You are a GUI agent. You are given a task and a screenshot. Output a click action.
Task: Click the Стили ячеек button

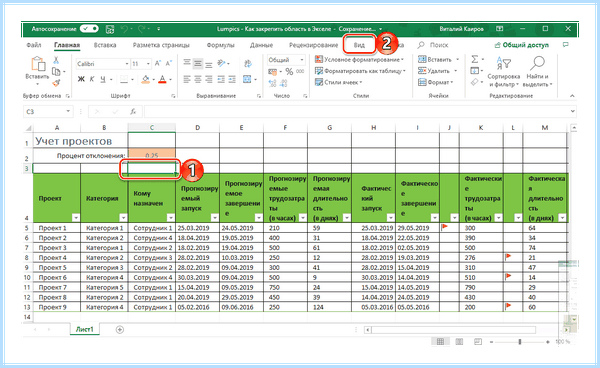pyautogui.click(x=338, y=82)
